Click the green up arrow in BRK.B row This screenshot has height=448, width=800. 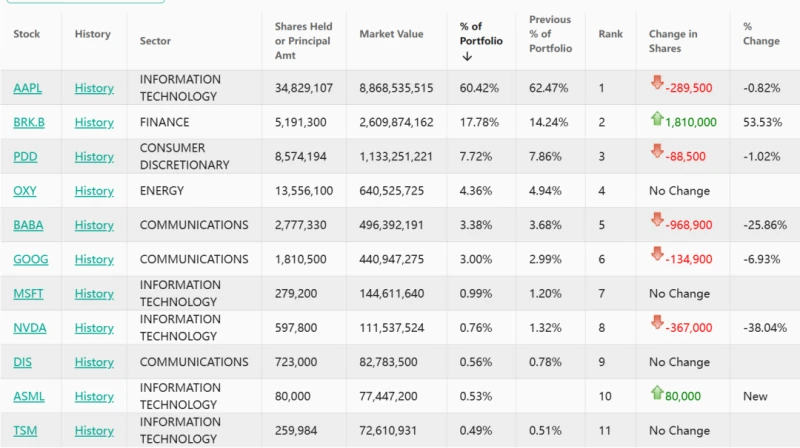(x=656, y=119)
